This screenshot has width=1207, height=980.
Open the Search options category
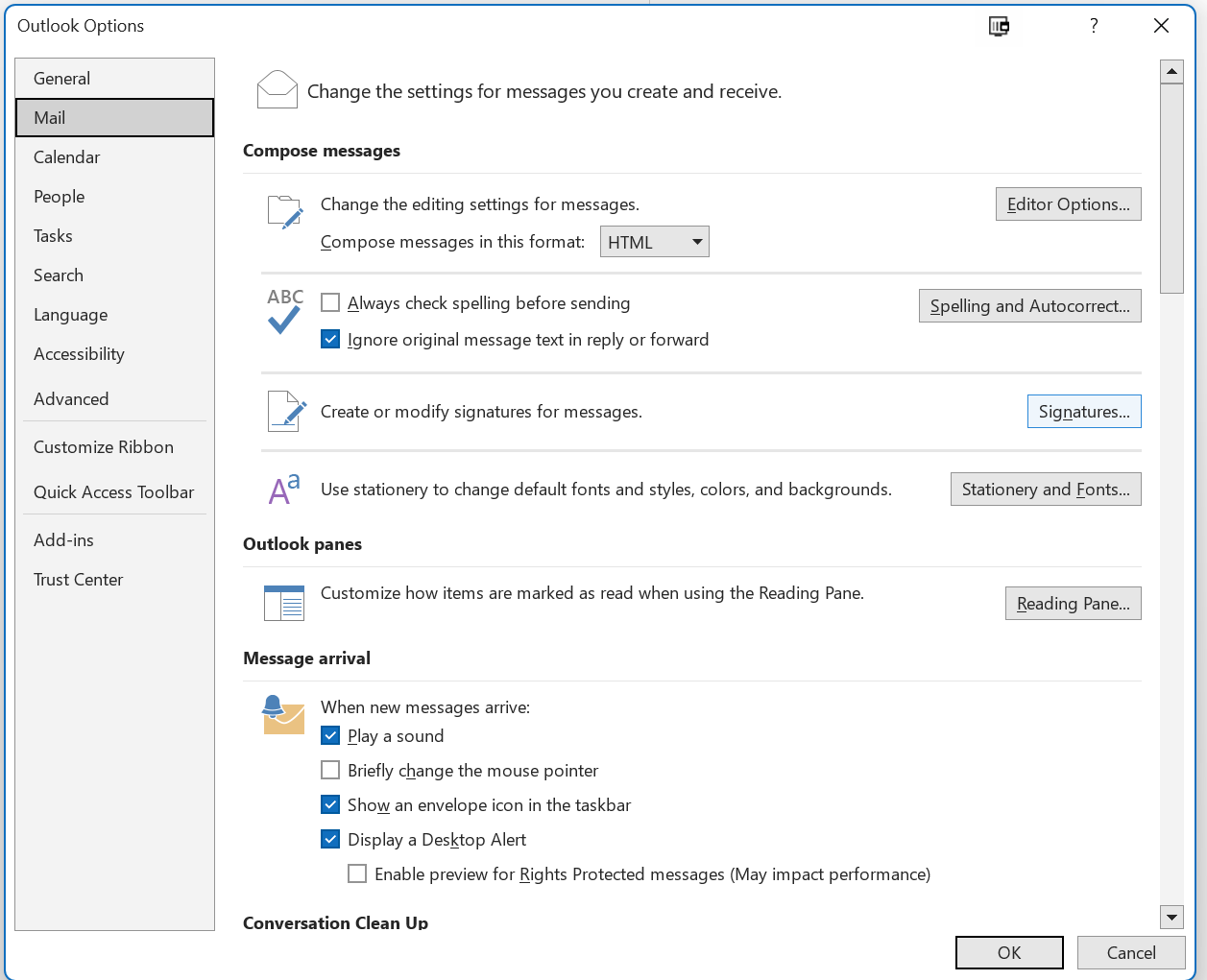pos(114,275)
